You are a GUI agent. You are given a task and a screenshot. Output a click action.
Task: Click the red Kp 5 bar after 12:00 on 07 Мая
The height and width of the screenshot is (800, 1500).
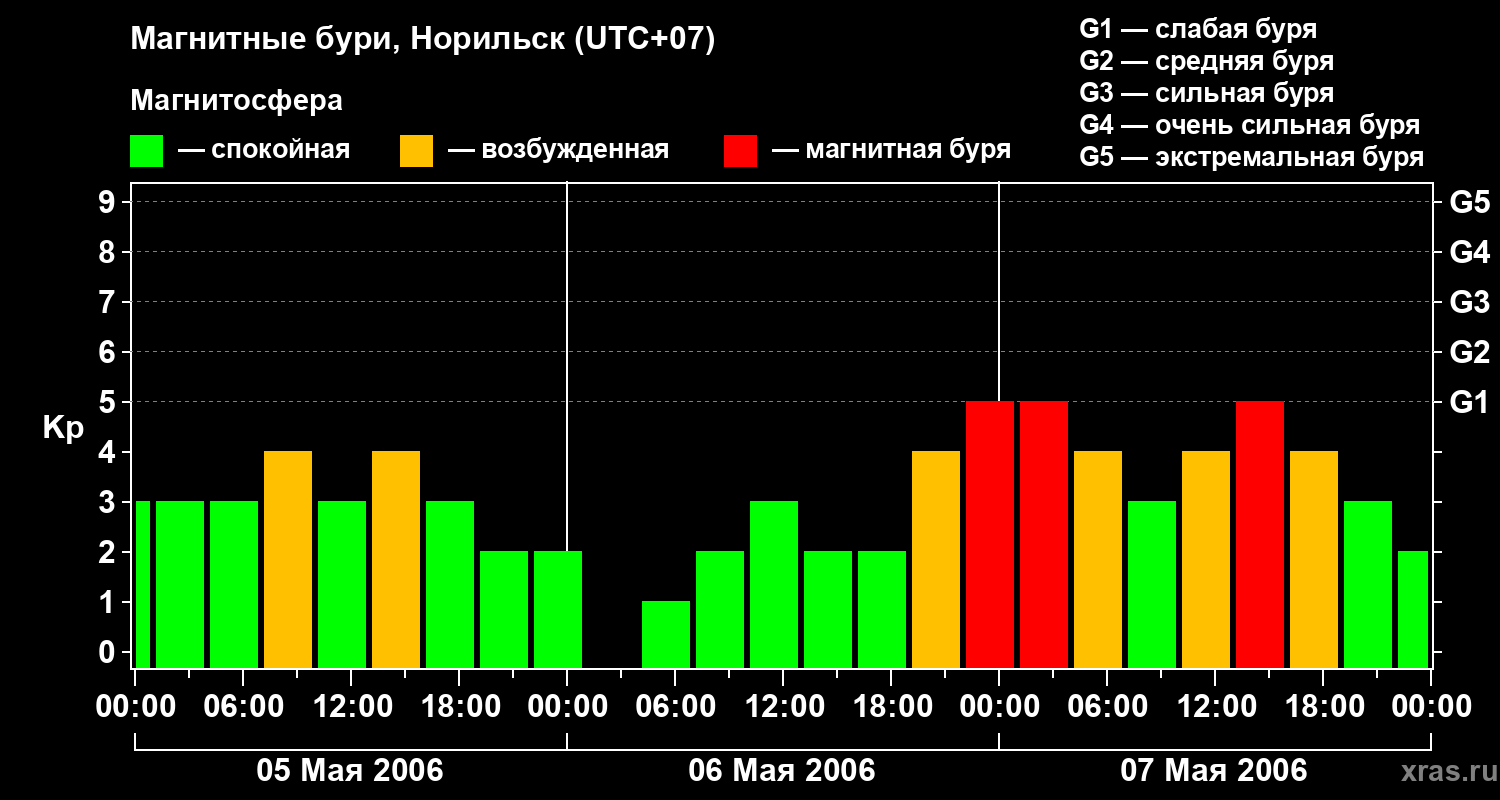point(1260,534)
